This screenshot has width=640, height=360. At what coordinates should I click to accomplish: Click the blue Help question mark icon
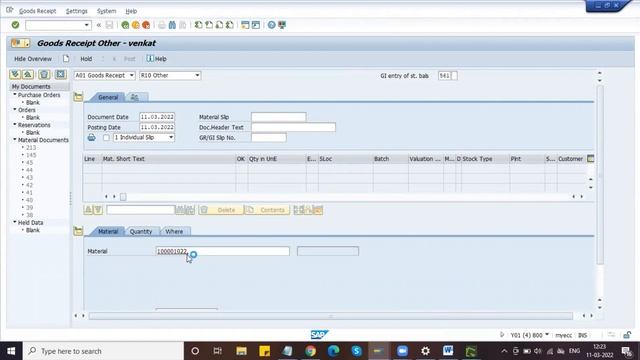271,25
